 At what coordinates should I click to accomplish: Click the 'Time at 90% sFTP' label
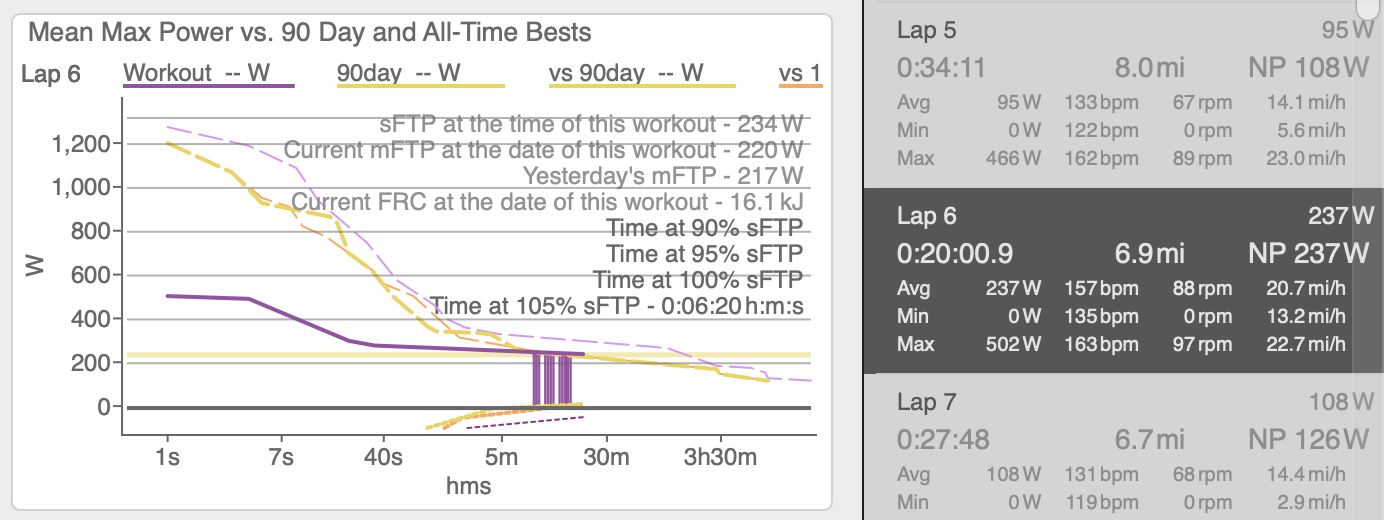pyautogui.click(x=704, y=227)
